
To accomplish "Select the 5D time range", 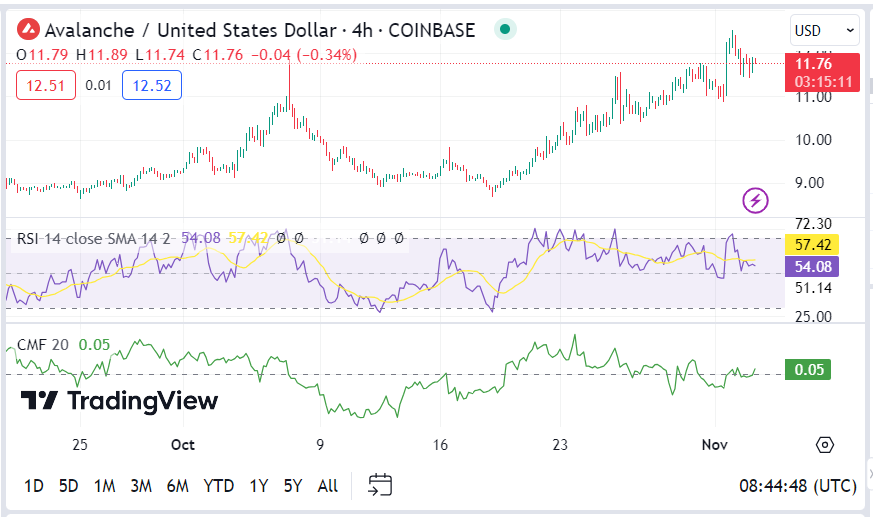I will (68, 486).
